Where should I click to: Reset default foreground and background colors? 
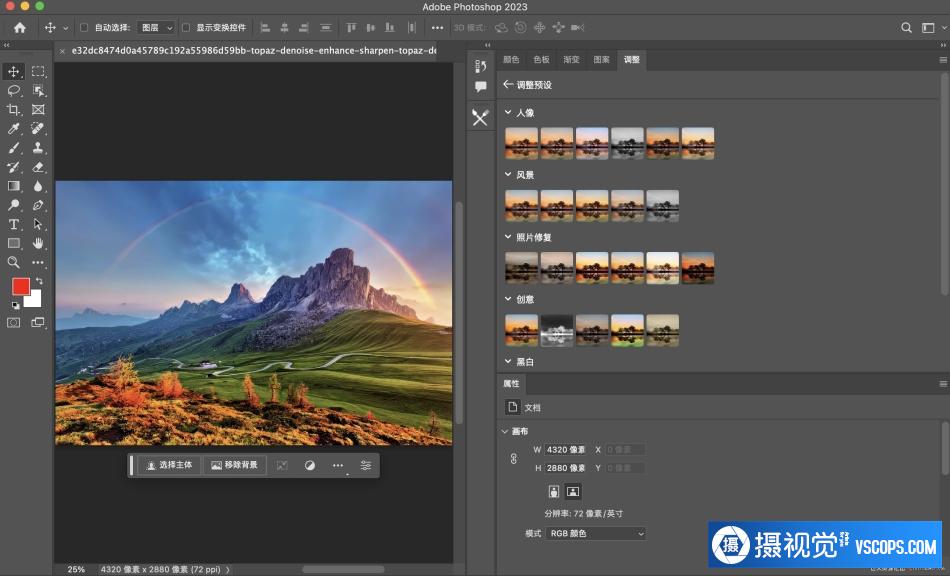click(15, 305)
